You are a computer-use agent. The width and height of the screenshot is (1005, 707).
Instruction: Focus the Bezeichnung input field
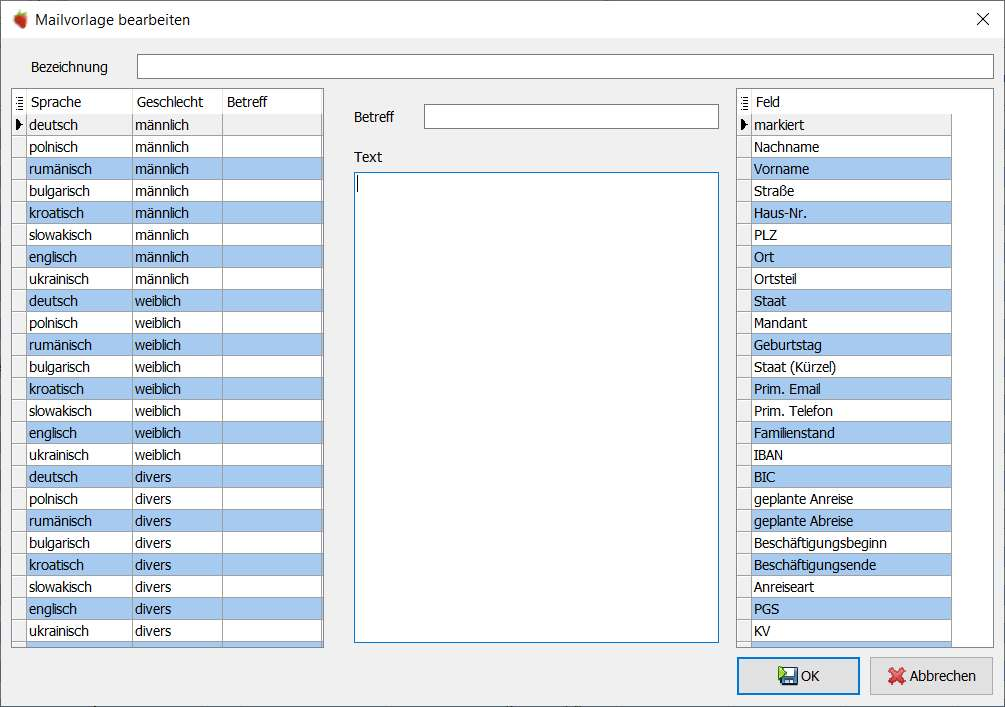(x=565, y=67)
